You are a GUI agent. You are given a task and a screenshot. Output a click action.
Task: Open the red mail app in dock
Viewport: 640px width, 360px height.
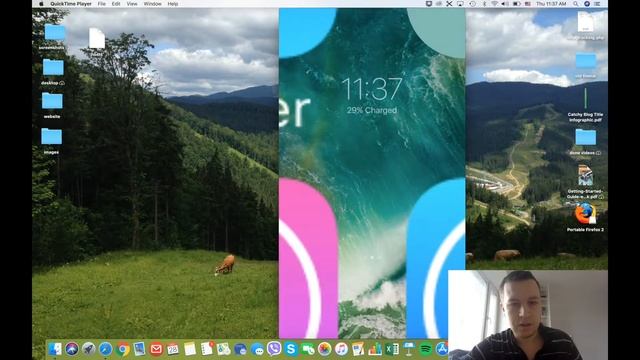click(x=156, y=349)
